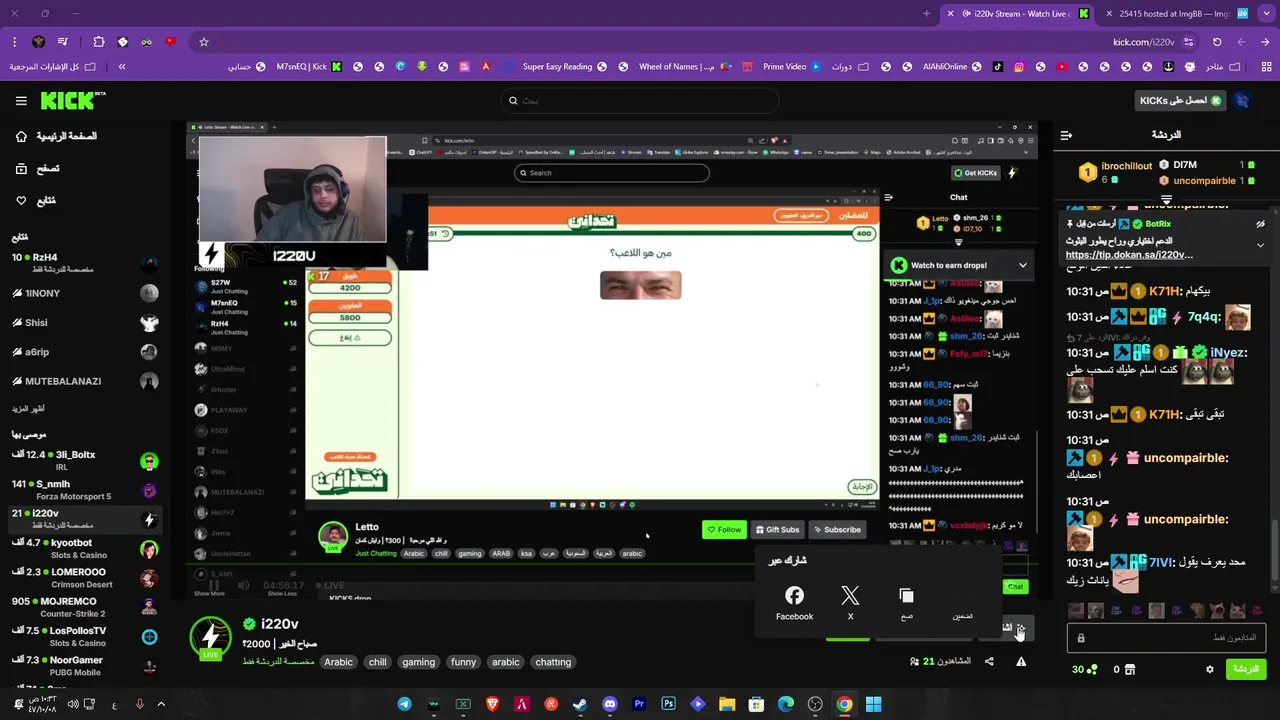Open the browser extensions puzzle icon
The width and height of the screenshot is (1280, 720).
pos(98,42)
